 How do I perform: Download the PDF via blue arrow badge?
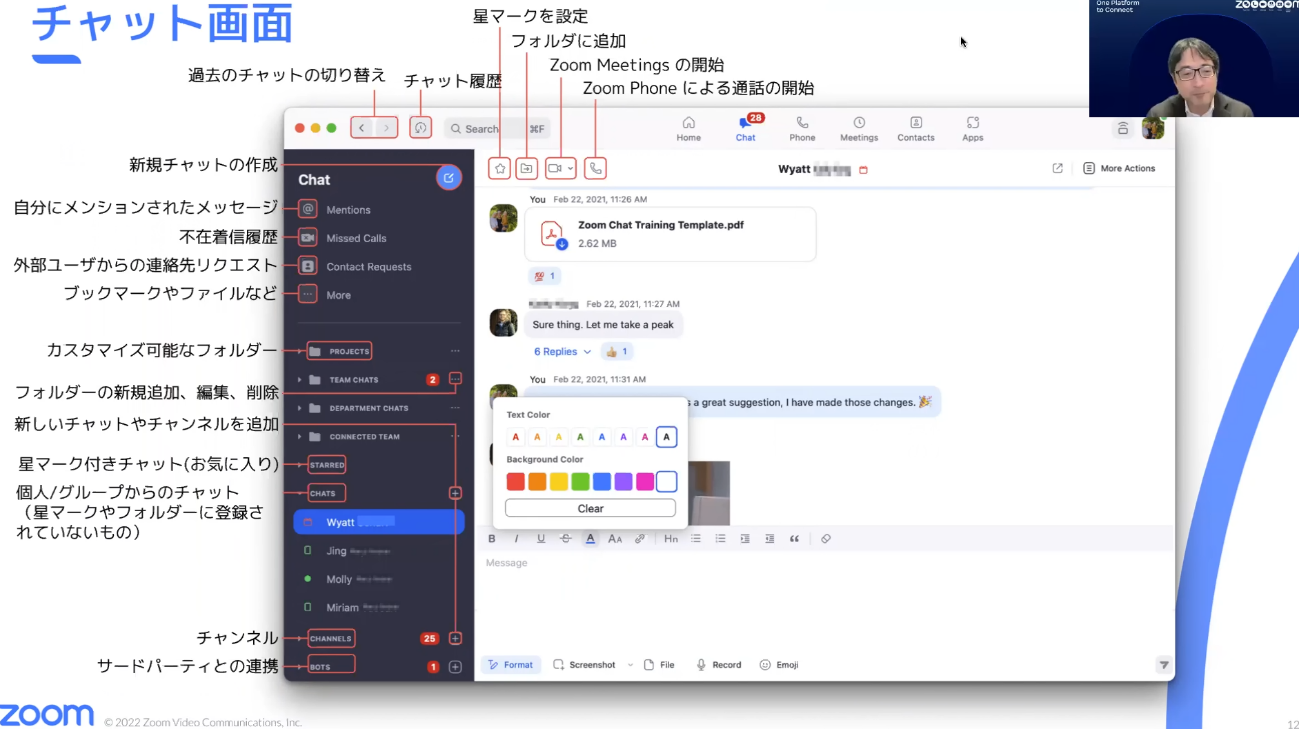pos(562,244)
